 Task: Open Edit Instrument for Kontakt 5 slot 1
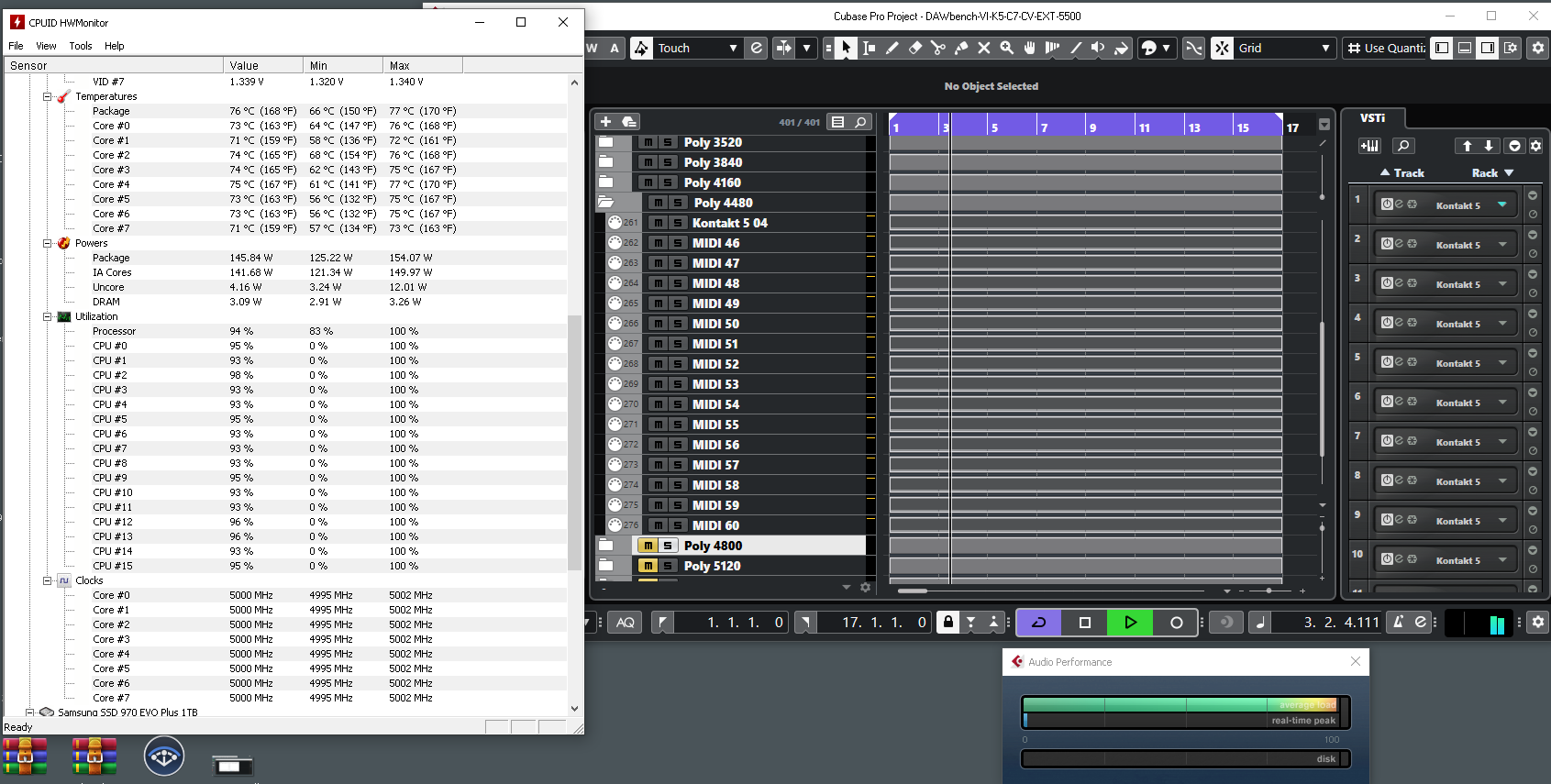point(1399,204)
